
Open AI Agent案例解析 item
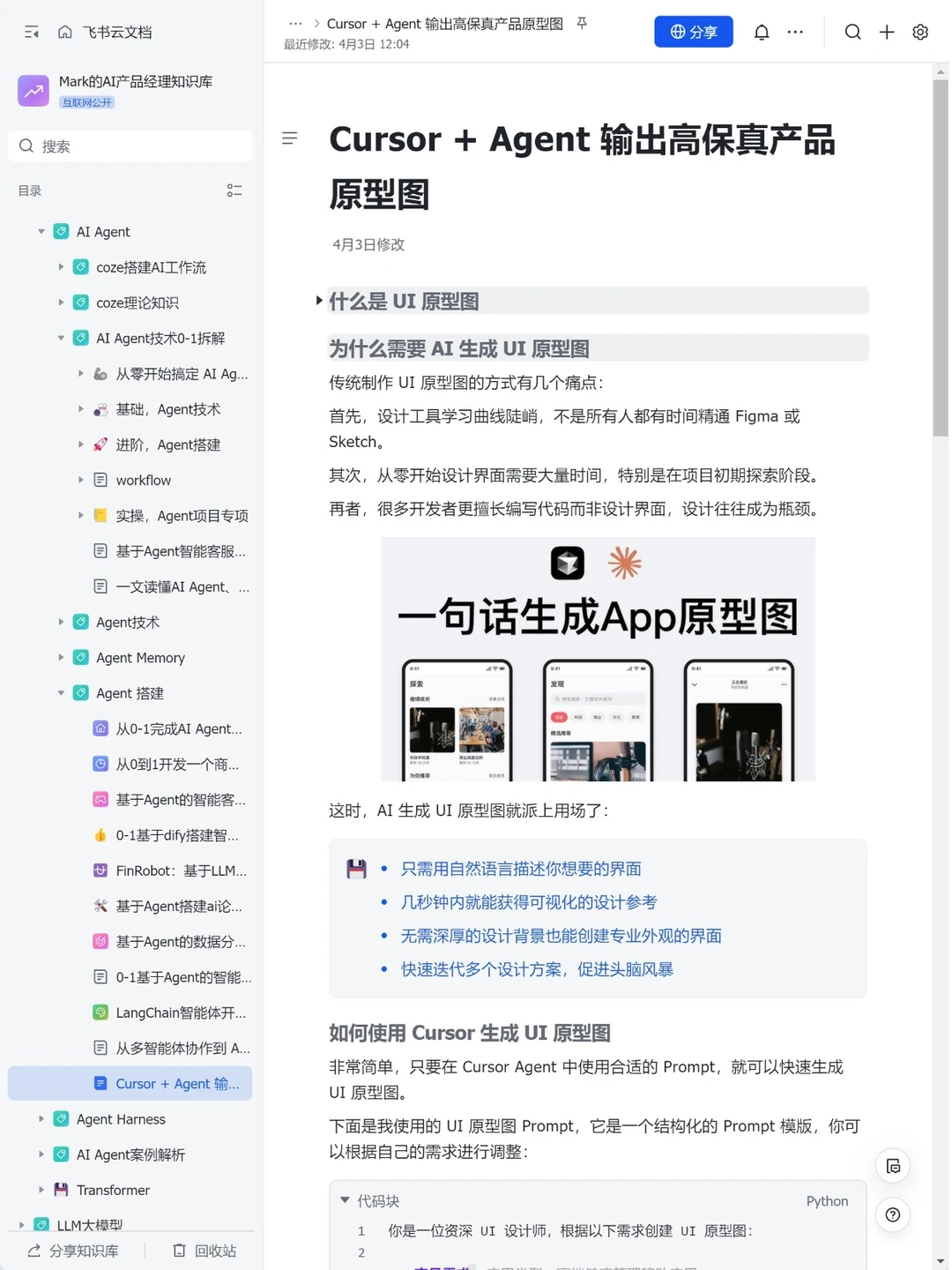click(130, 1154)
